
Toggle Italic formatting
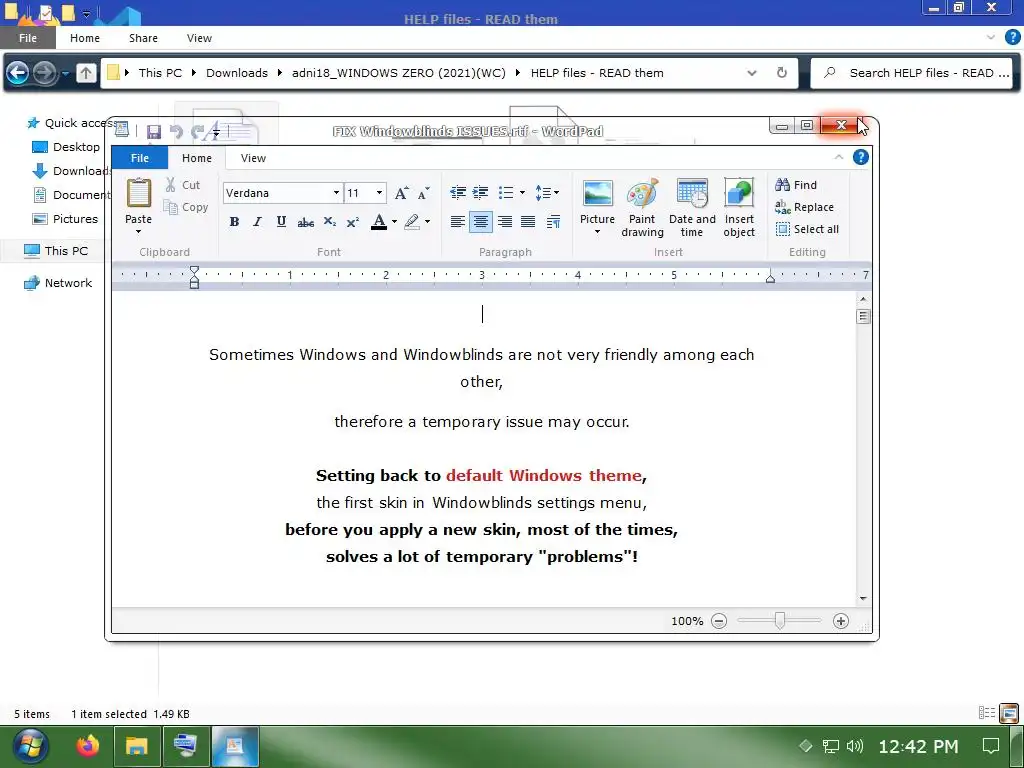click(x=257, y=222)
